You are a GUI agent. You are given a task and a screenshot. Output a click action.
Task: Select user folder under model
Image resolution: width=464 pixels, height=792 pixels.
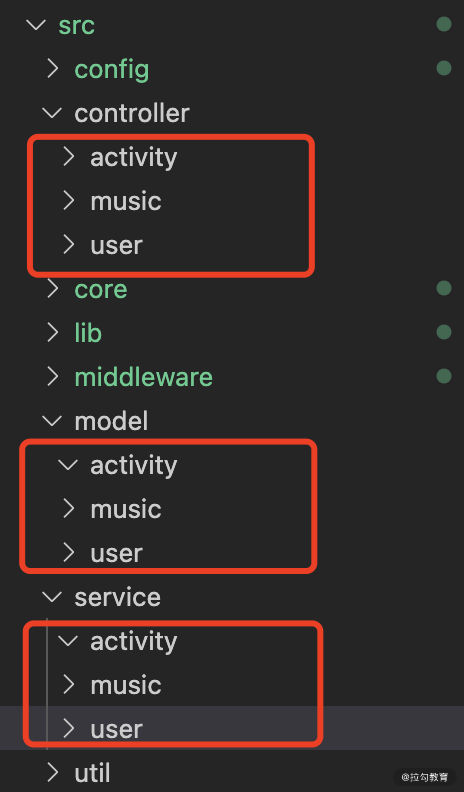coord(116,553)
